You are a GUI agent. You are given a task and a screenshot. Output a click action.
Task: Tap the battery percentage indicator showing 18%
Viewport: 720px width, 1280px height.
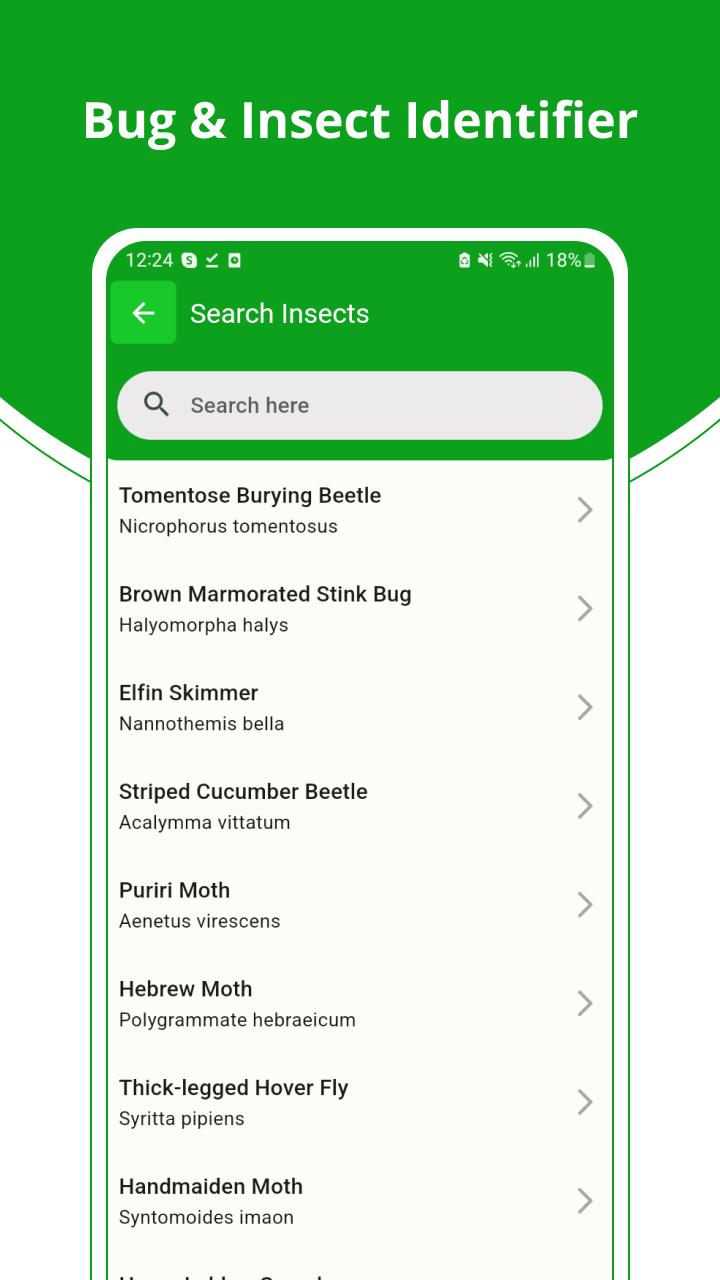pyautogui.click(x=563, y=260)
